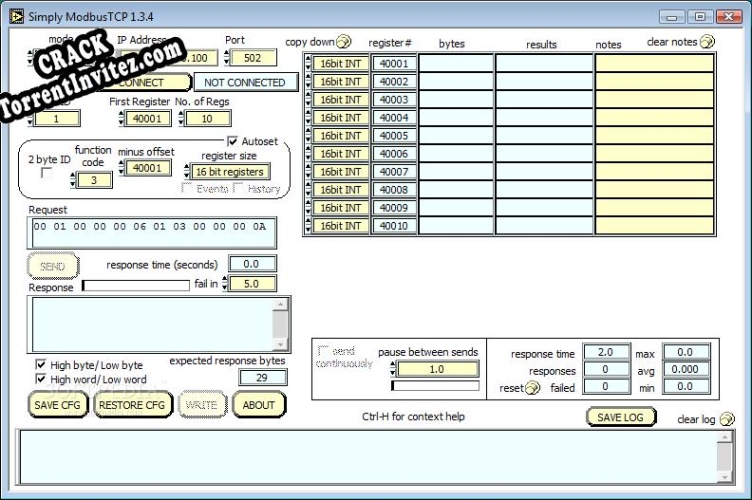Click the fail in field showing 5.0
752x500 pixels.
(252, 284)
